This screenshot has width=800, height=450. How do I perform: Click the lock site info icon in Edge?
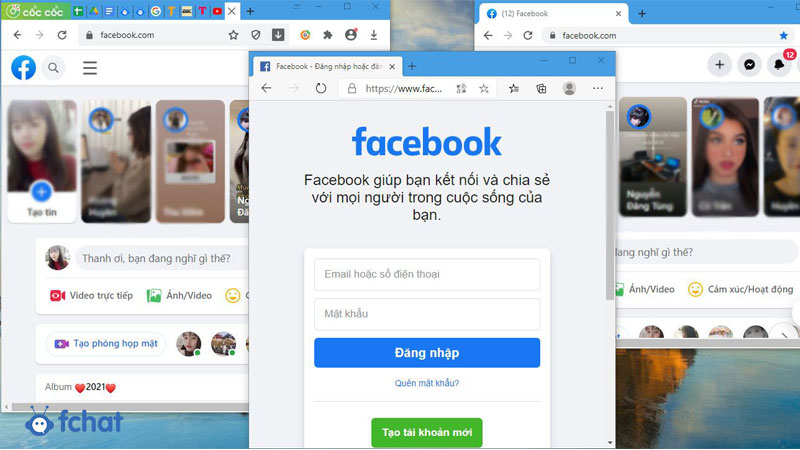(352, 88)
